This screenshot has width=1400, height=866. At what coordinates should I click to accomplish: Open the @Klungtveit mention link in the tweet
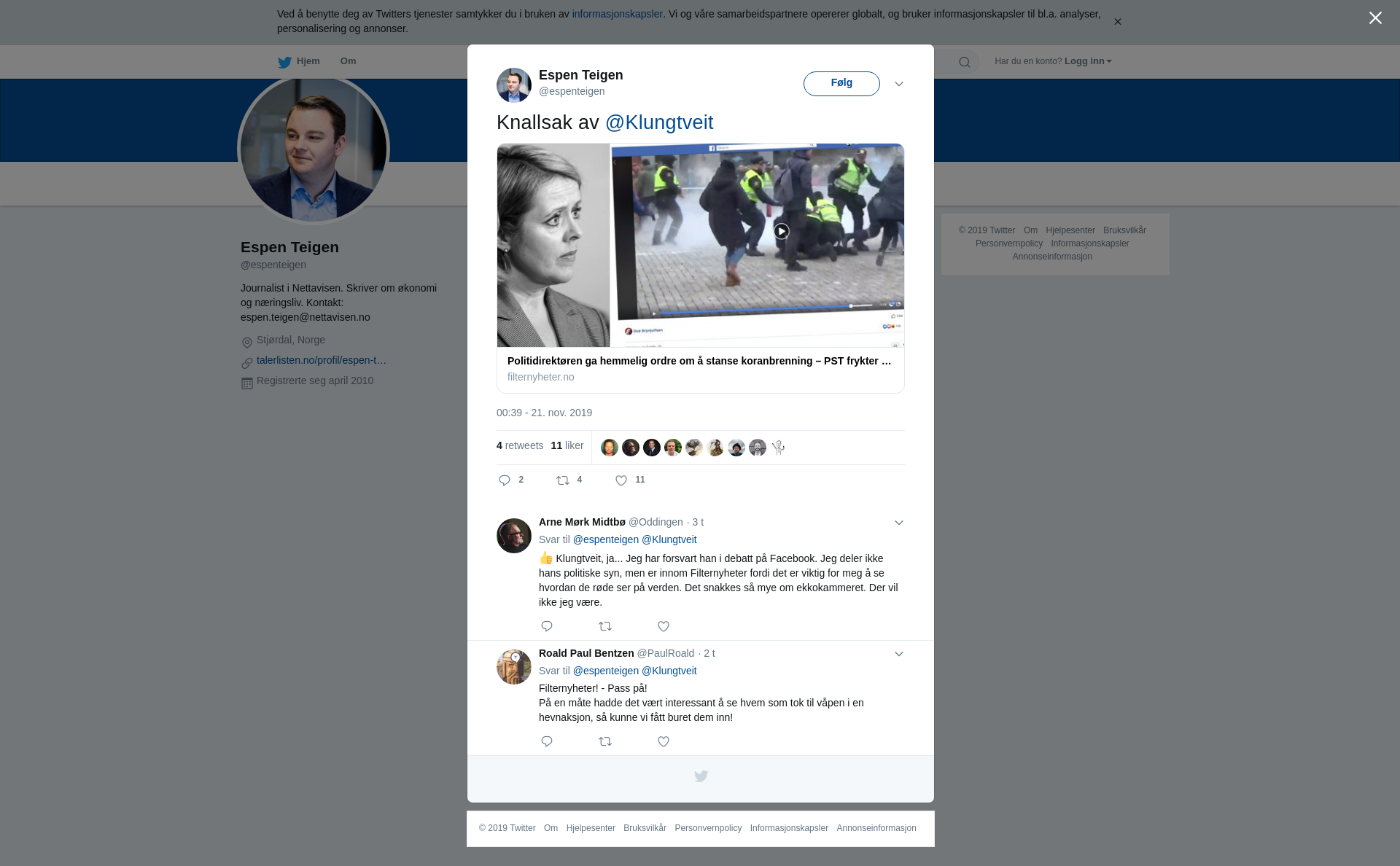659,122
